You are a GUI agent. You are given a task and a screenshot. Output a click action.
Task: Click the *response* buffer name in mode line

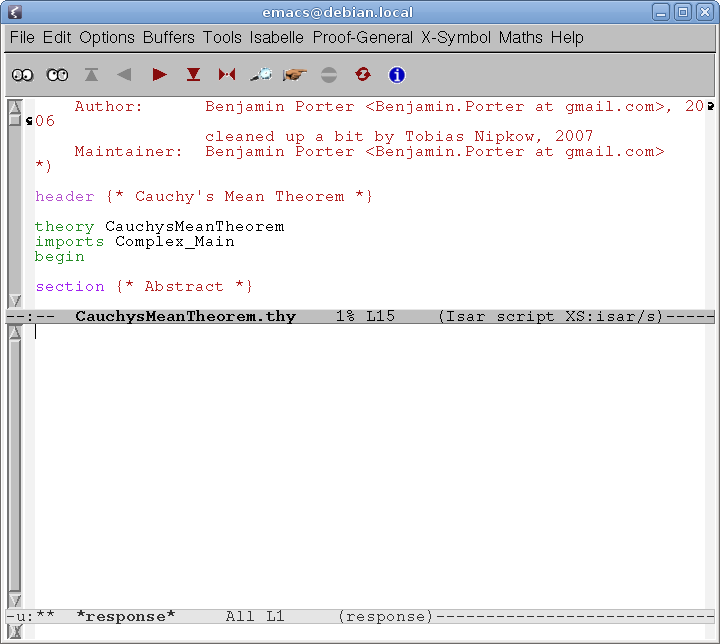coord(125,616)
